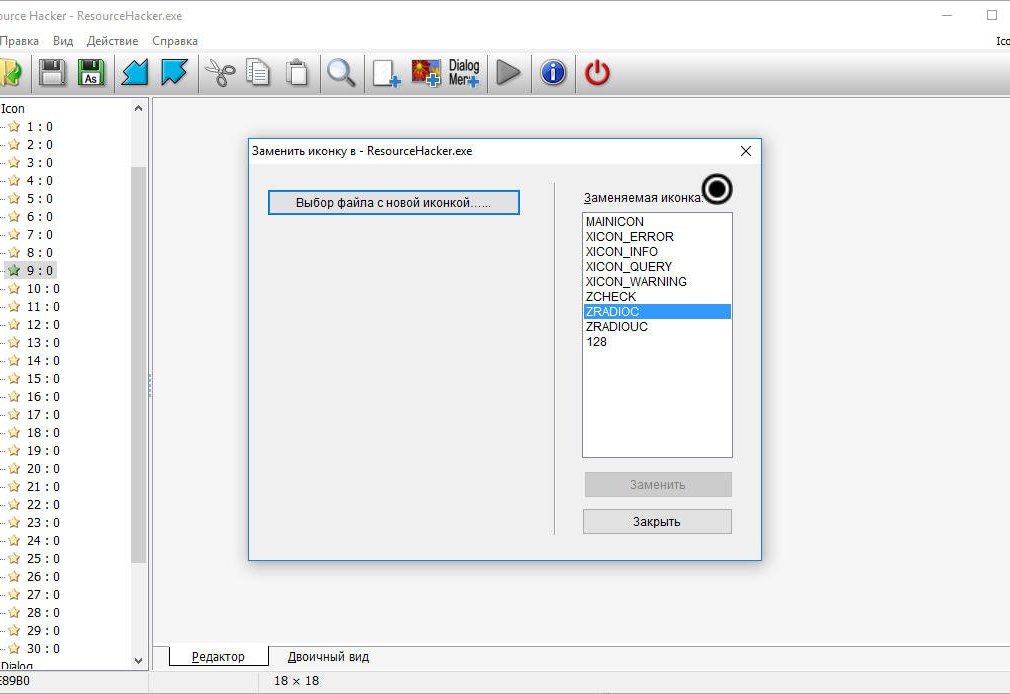
Task: Select tree item 10 : 0
Action: pos(43,289)
